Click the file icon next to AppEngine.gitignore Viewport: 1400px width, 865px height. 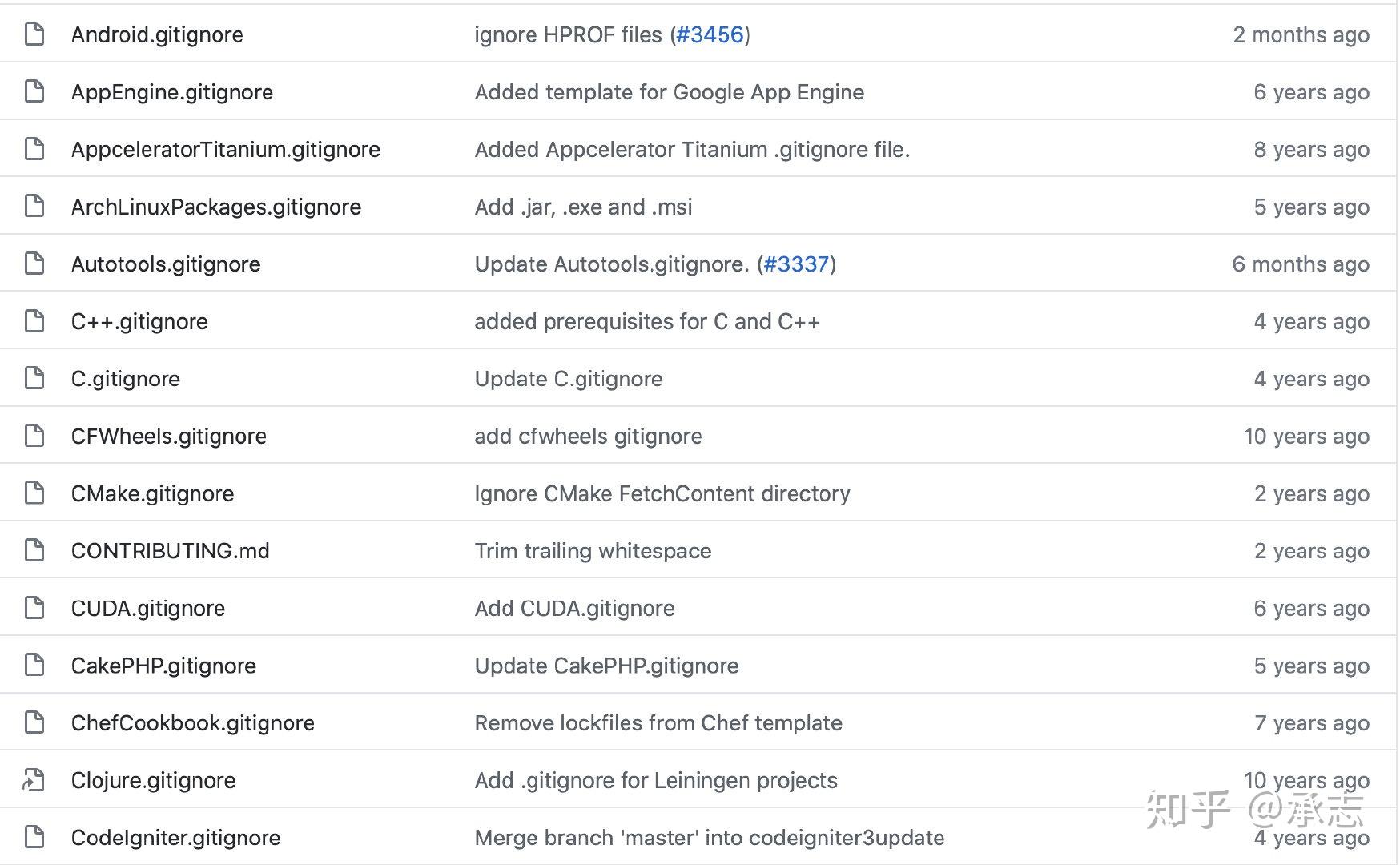34,92
